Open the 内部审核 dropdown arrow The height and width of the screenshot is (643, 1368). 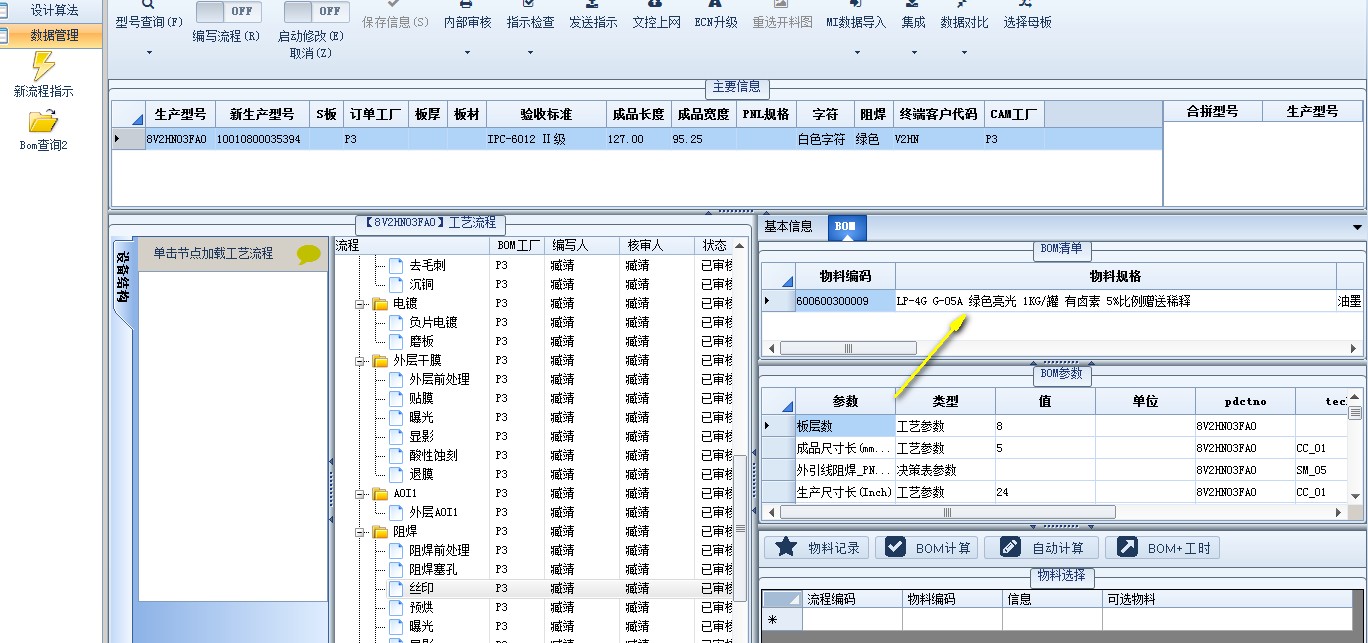tap(467, 52)
